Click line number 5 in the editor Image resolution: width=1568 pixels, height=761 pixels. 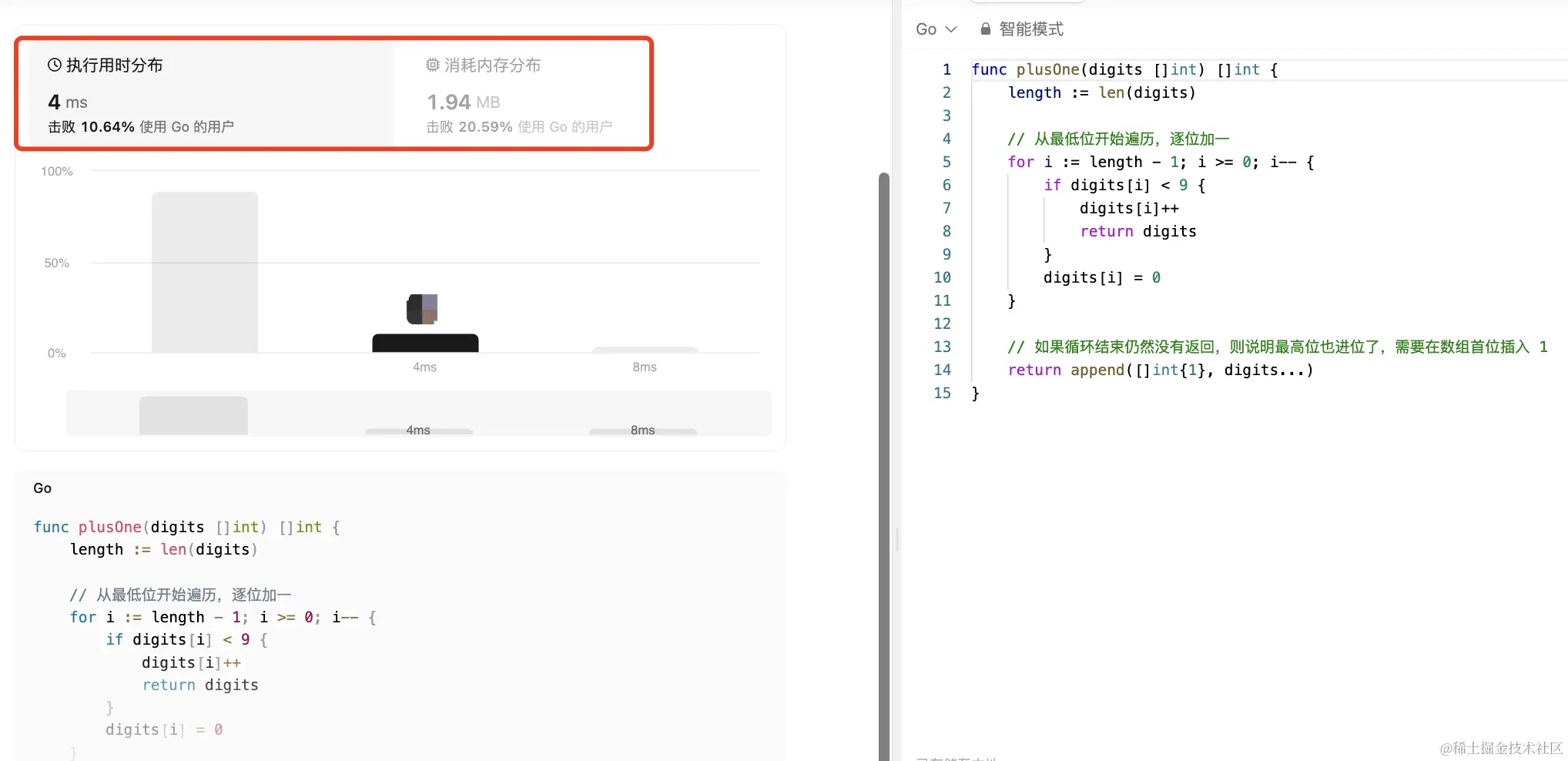click(x=946, y=163)
